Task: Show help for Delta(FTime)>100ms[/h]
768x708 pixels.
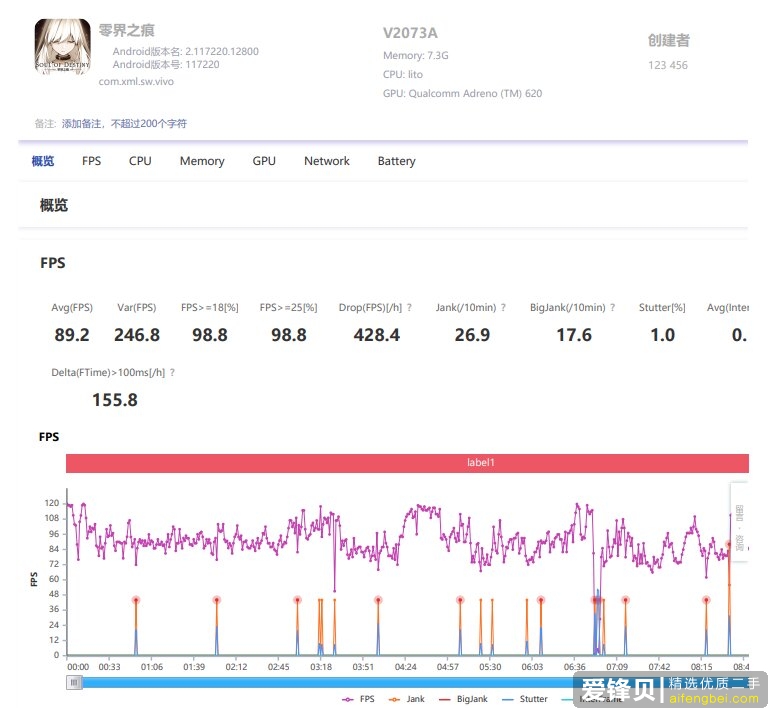Action: tap(172, 373)
